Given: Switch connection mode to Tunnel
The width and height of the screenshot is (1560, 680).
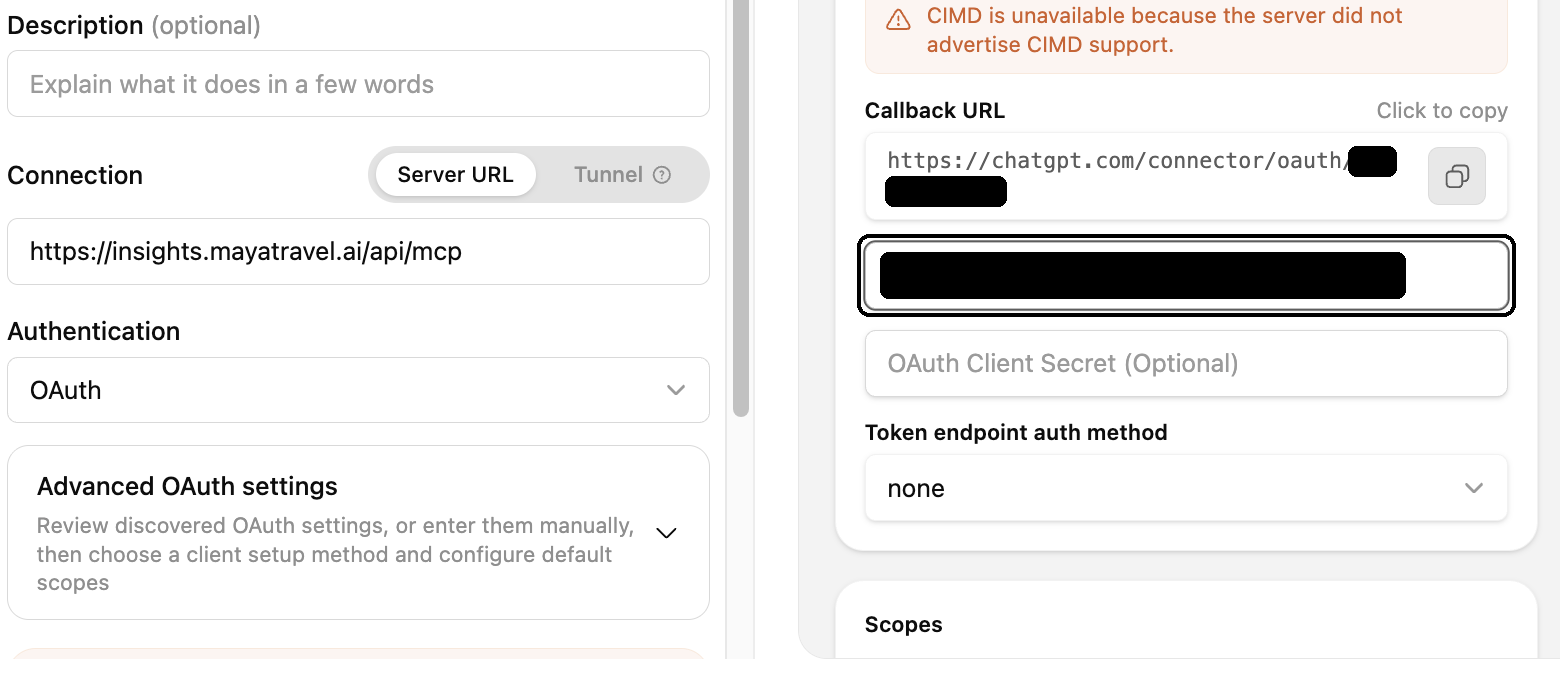Looking at the screenshot, I should (x=622, y=175).
